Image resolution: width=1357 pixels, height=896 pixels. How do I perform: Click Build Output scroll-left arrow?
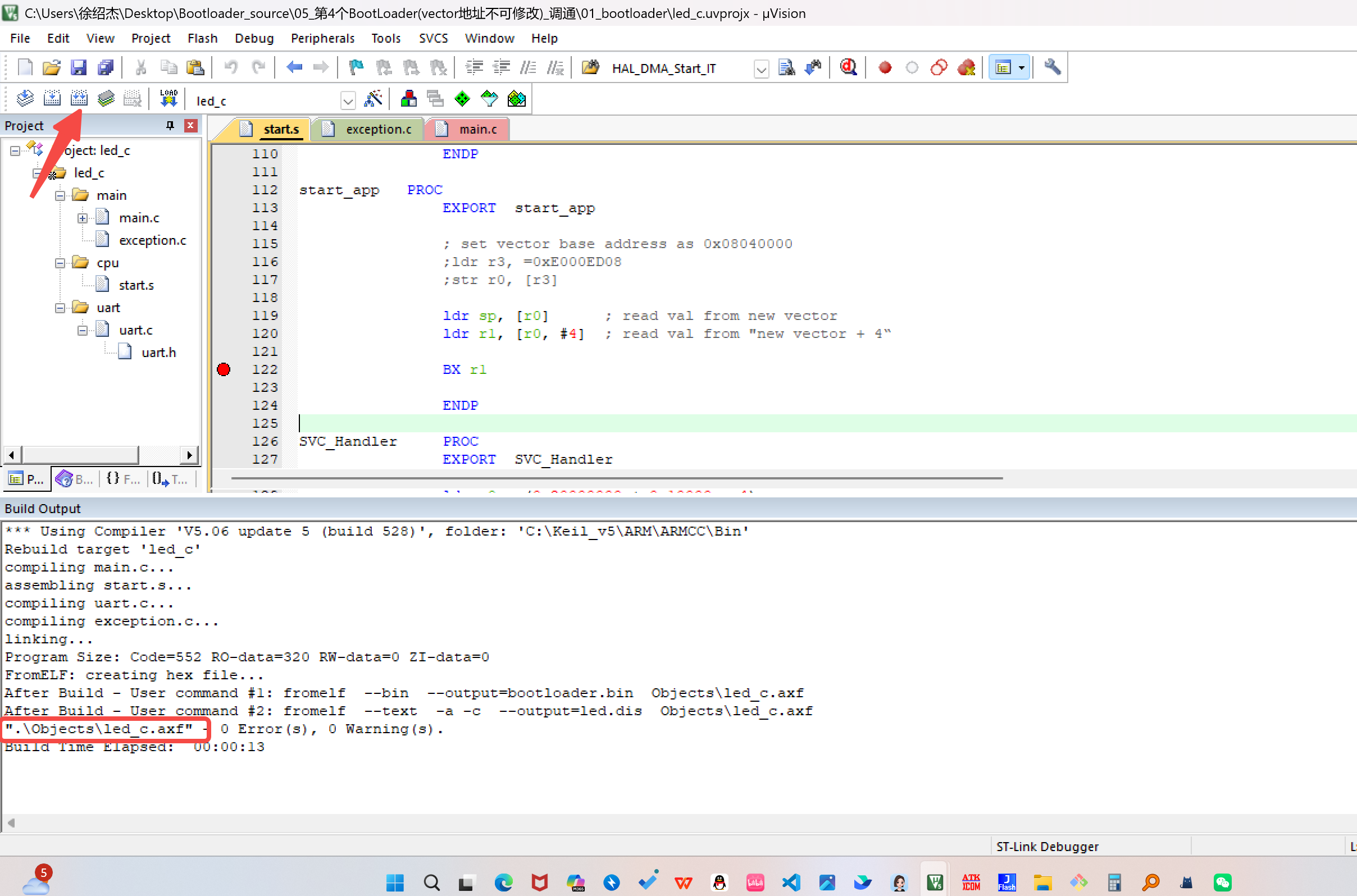11,823
